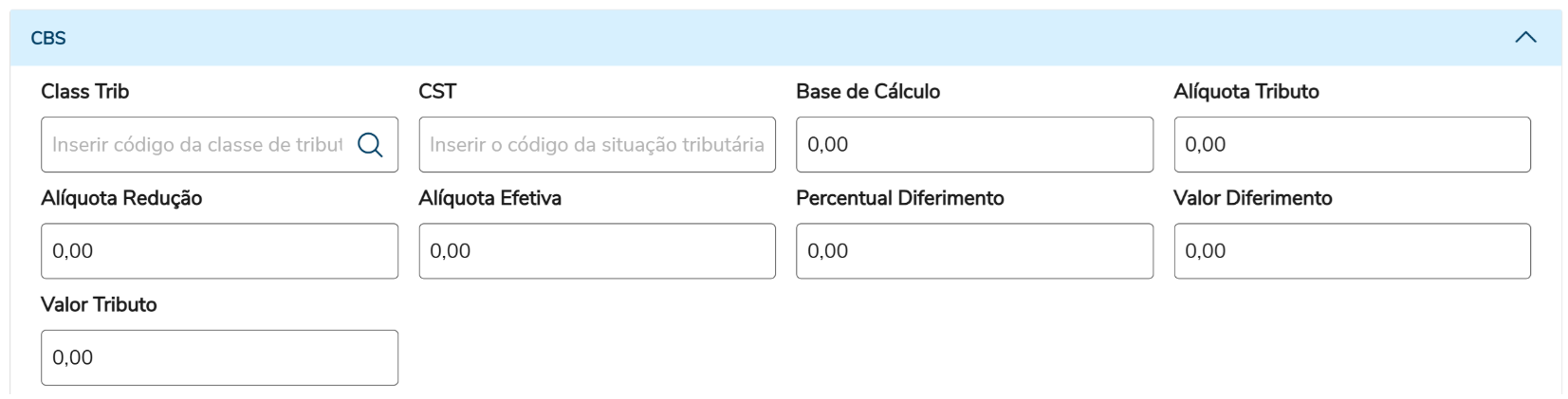The width and height of the screenshot is (1568, 399).
Task: Click the CBS section header title
Action: (x=48, y=38)
